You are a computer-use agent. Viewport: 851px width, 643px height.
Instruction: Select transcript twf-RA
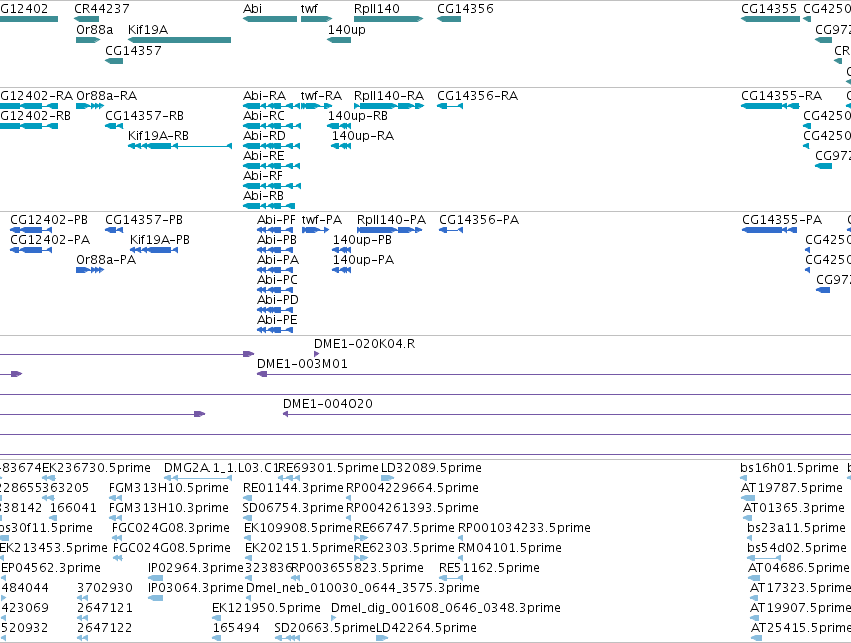tap(321, 96)
